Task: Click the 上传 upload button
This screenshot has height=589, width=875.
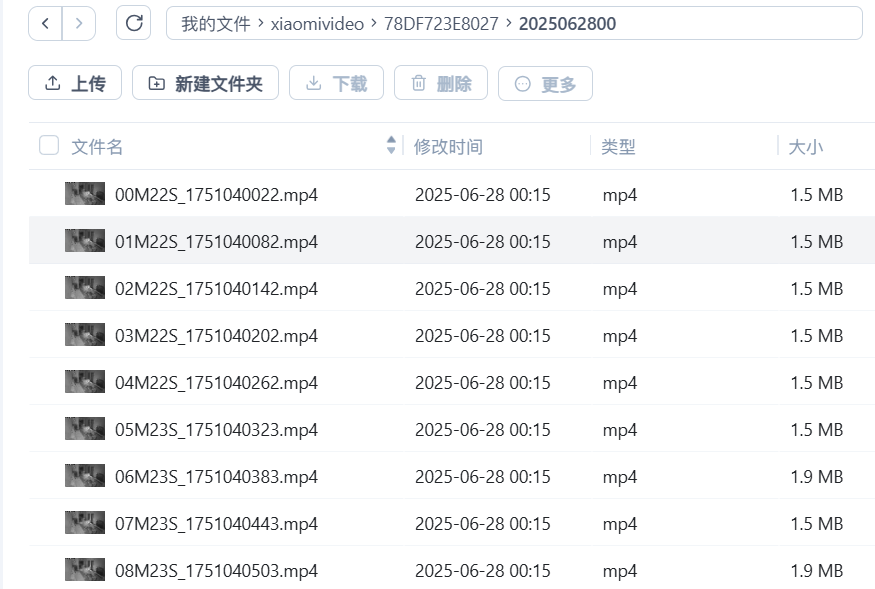Action: [x=75, y=83]
